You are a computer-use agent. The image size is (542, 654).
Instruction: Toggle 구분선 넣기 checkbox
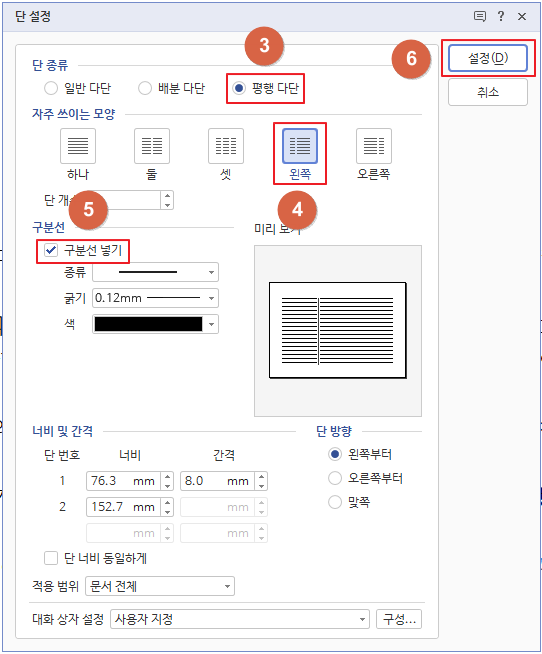51,250
